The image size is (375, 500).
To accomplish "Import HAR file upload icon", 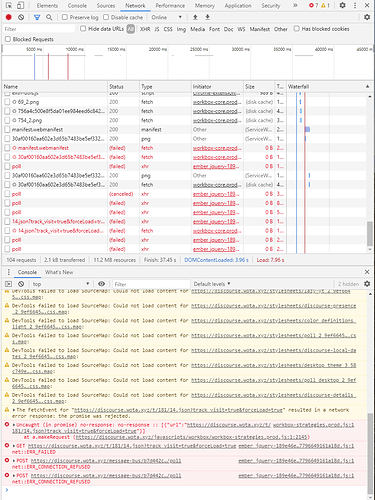I will coord(195,17).
